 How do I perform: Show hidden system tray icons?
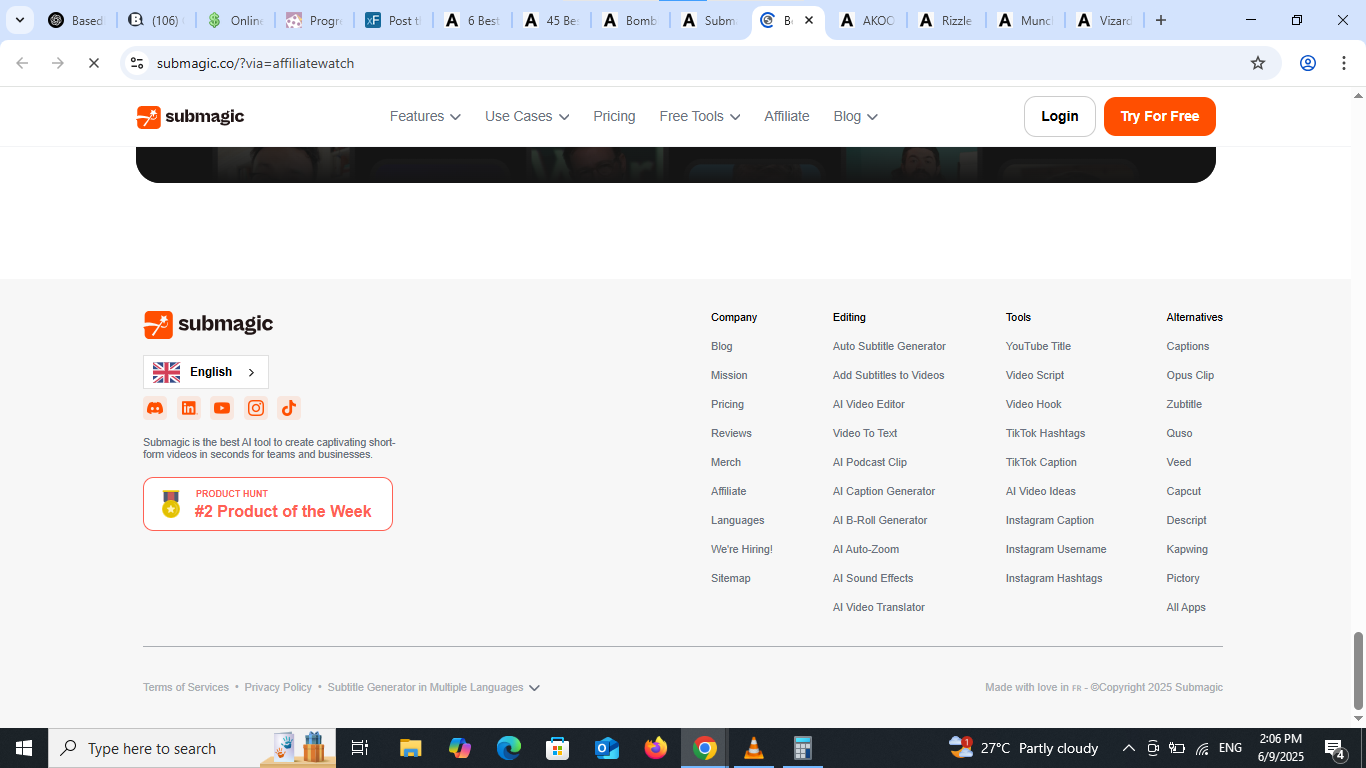click(x=1129, y=748)
